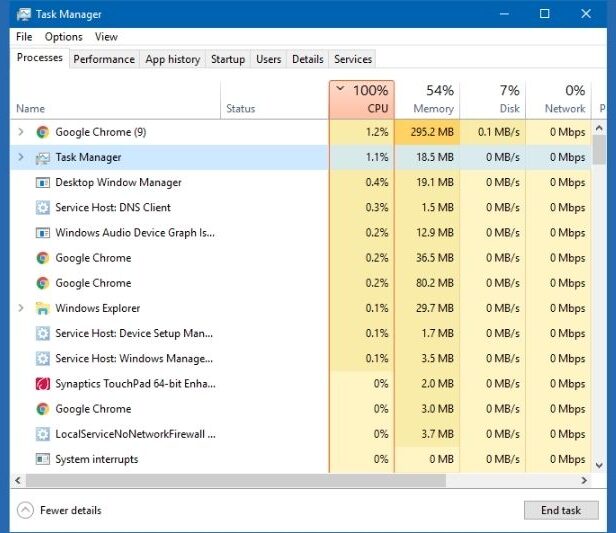This screenshot has height=533, width=616.
Task: Sort by the 7% Disk column header
Action: tap(493, 100)
